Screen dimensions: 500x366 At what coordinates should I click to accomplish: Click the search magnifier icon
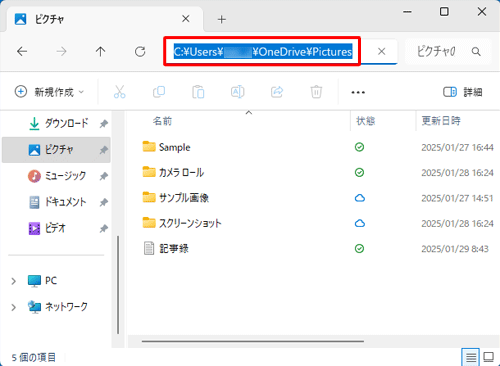[x=476, y=51]
